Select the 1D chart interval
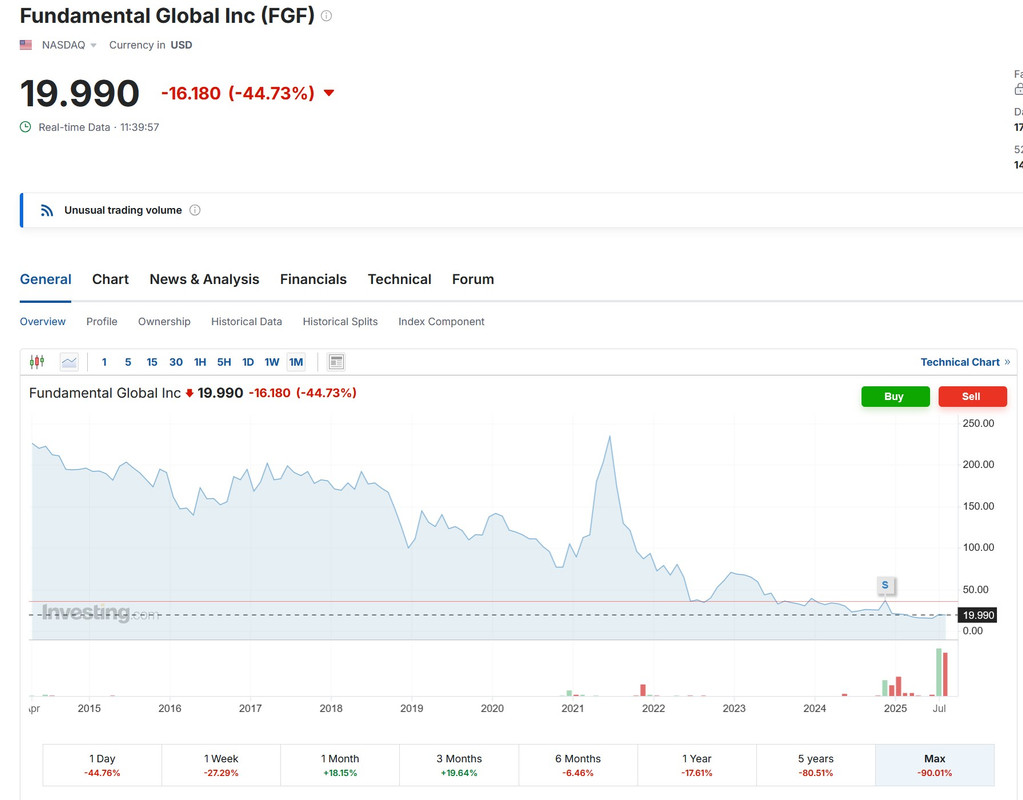This screenshot has height=800, width=1023. [x=248, y=362]
